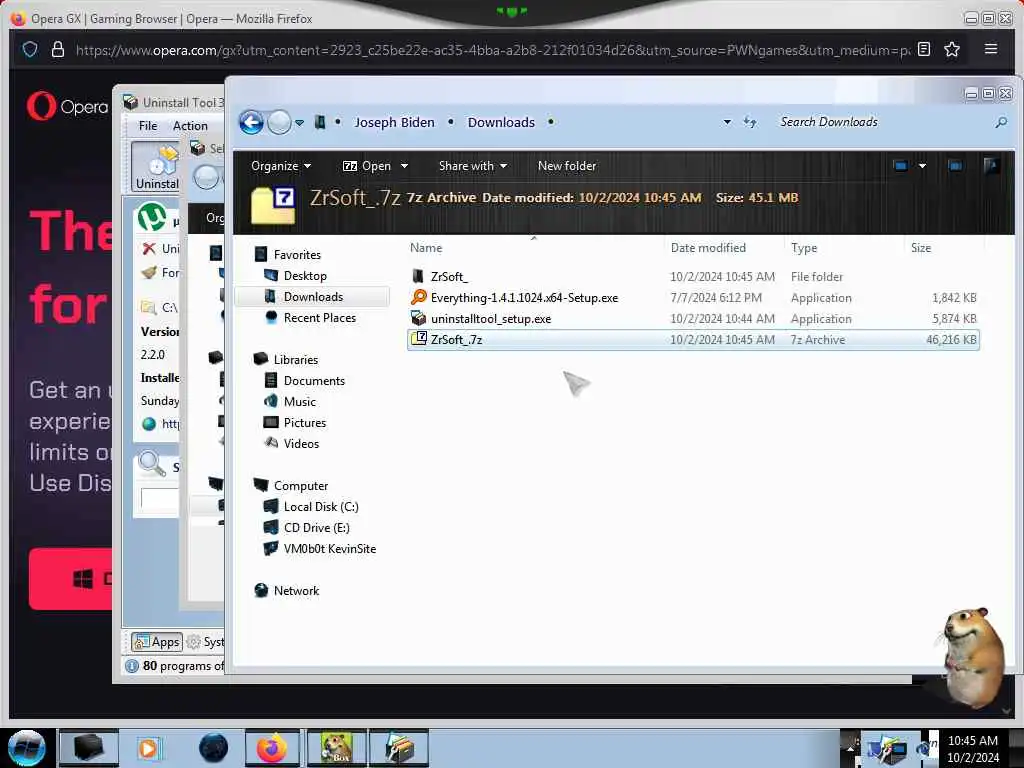Viewport: 1024px width, 768px height.
Task: Click the Downloads breadcrumb in address bar
Action: pyautogui.click(x=501, y=122)
